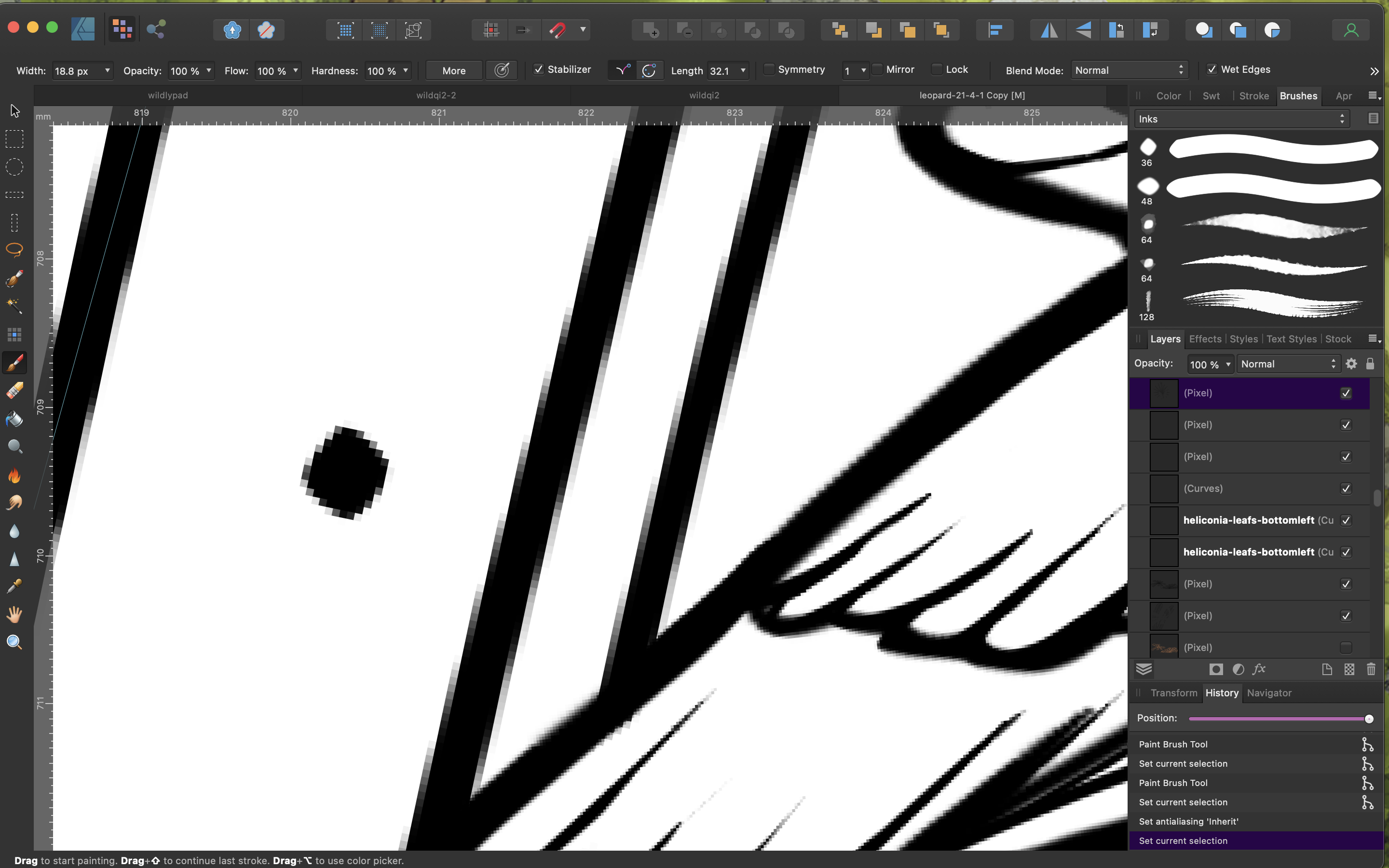Click the share icon in top toolbar
Image resolution: width=1389 pixels, height=868 pixels.
click(156, 29)
